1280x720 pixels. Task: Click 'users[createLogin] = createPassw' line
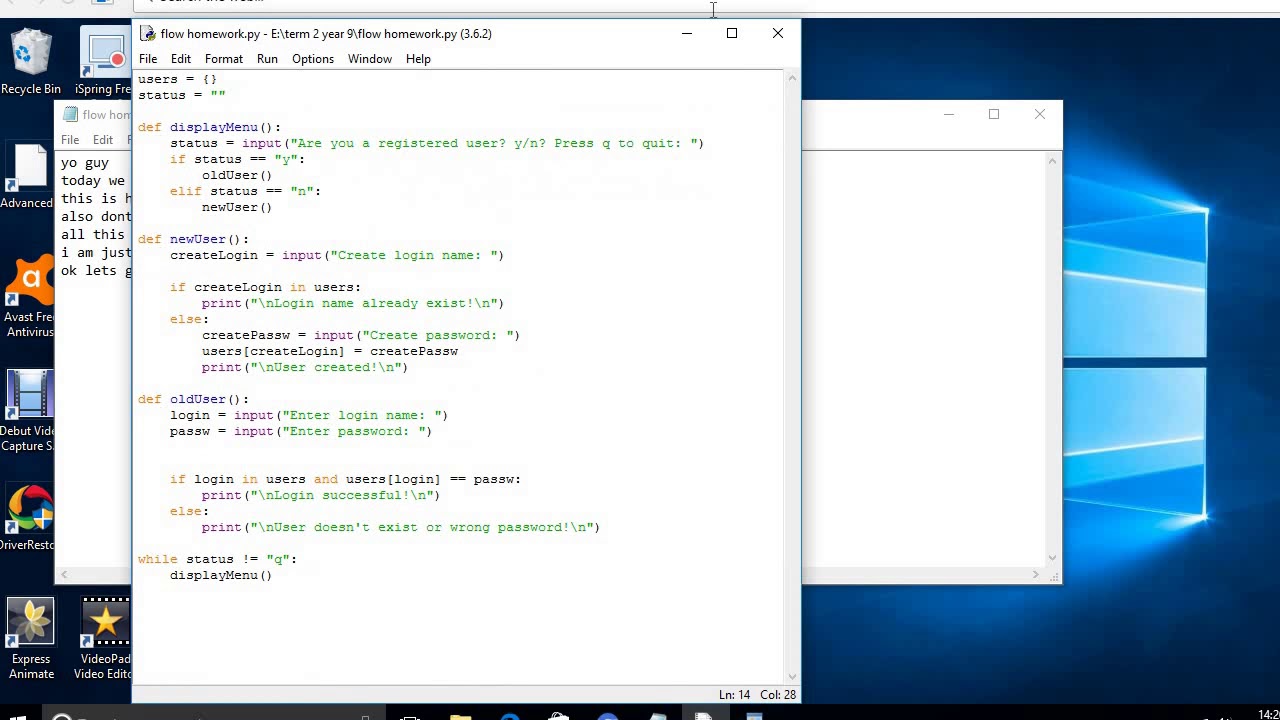[330, 351]
